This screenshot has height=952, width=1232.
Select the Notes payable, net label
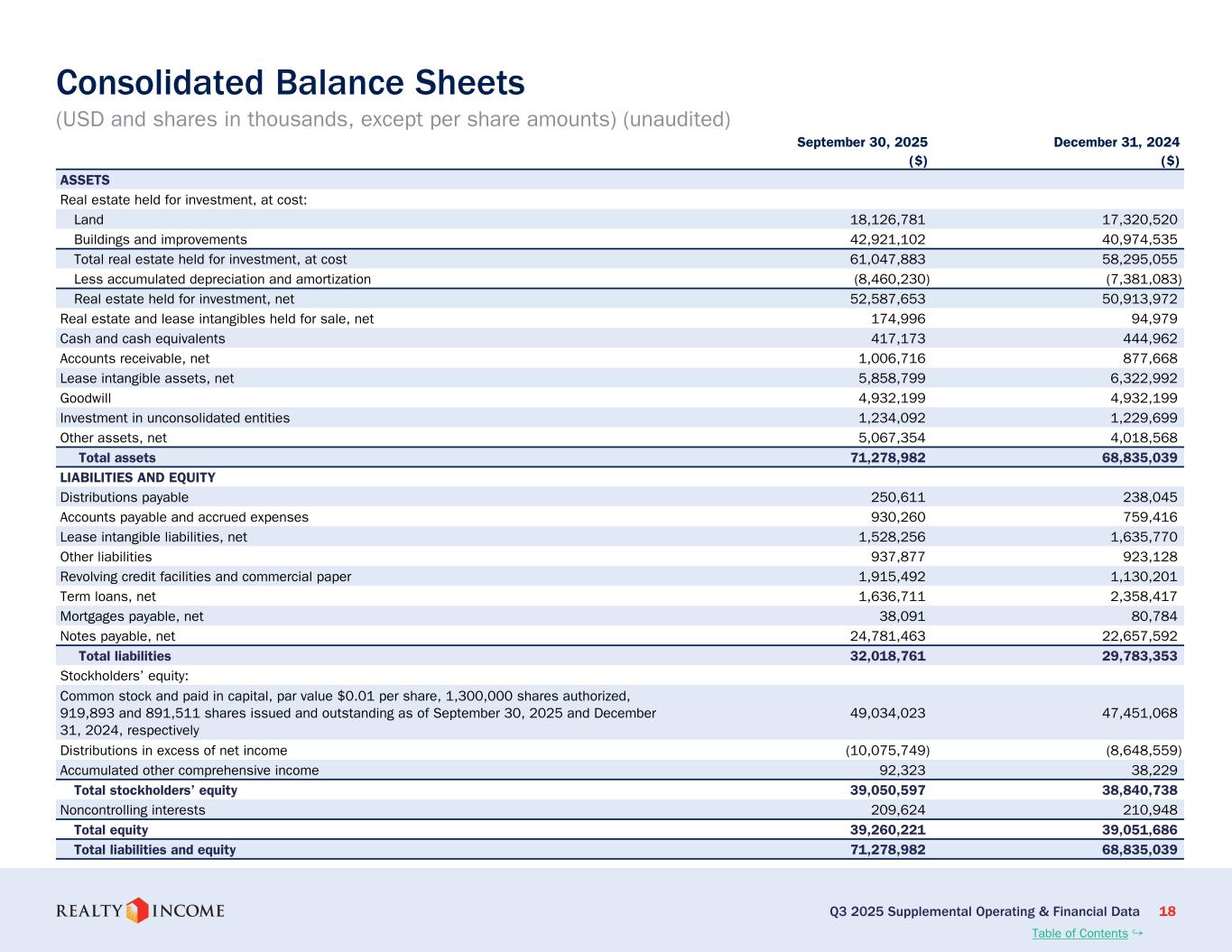[x=117, y=636]
